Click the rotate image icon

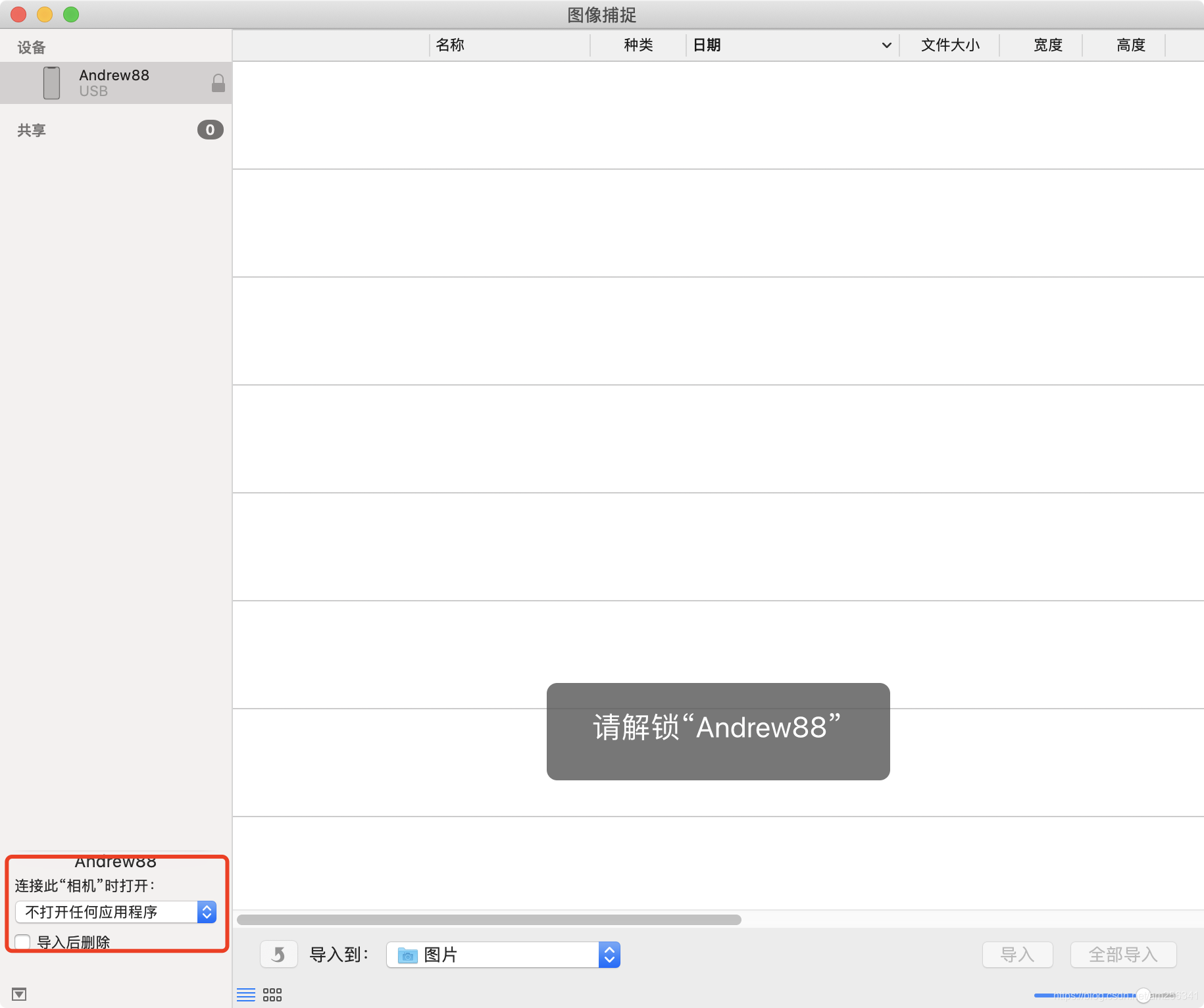(x=278, y=954)
